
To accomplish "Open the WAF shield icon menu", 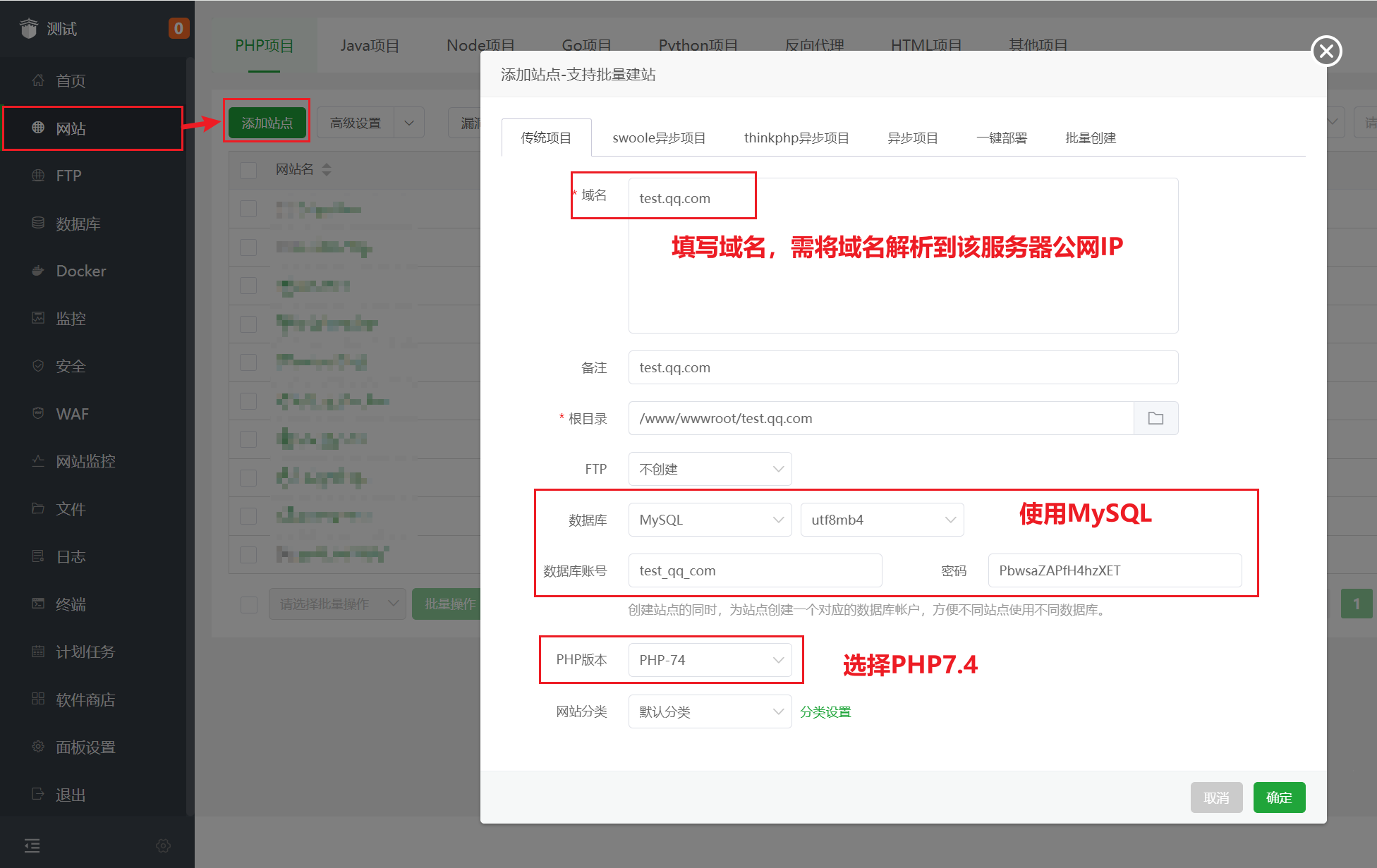I will click(38, 413).
